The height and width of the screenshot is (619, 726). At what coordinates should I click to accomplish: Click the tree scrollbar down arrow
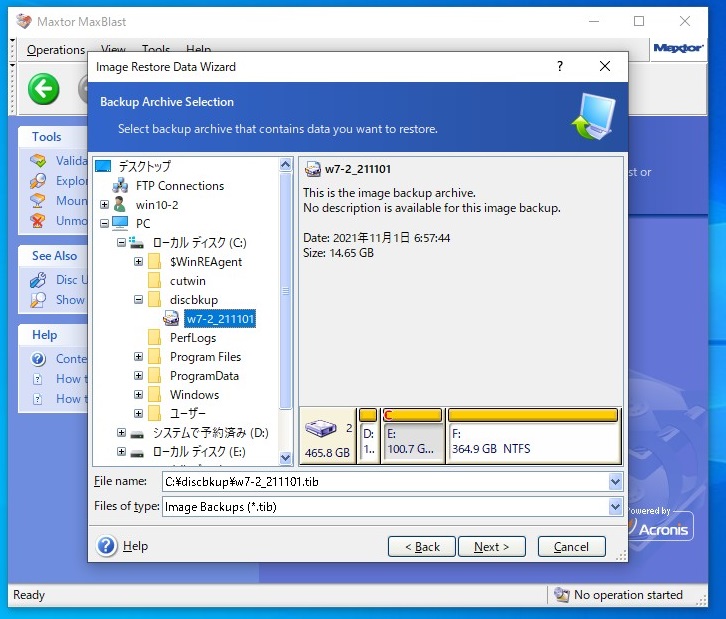click(286, 458)
